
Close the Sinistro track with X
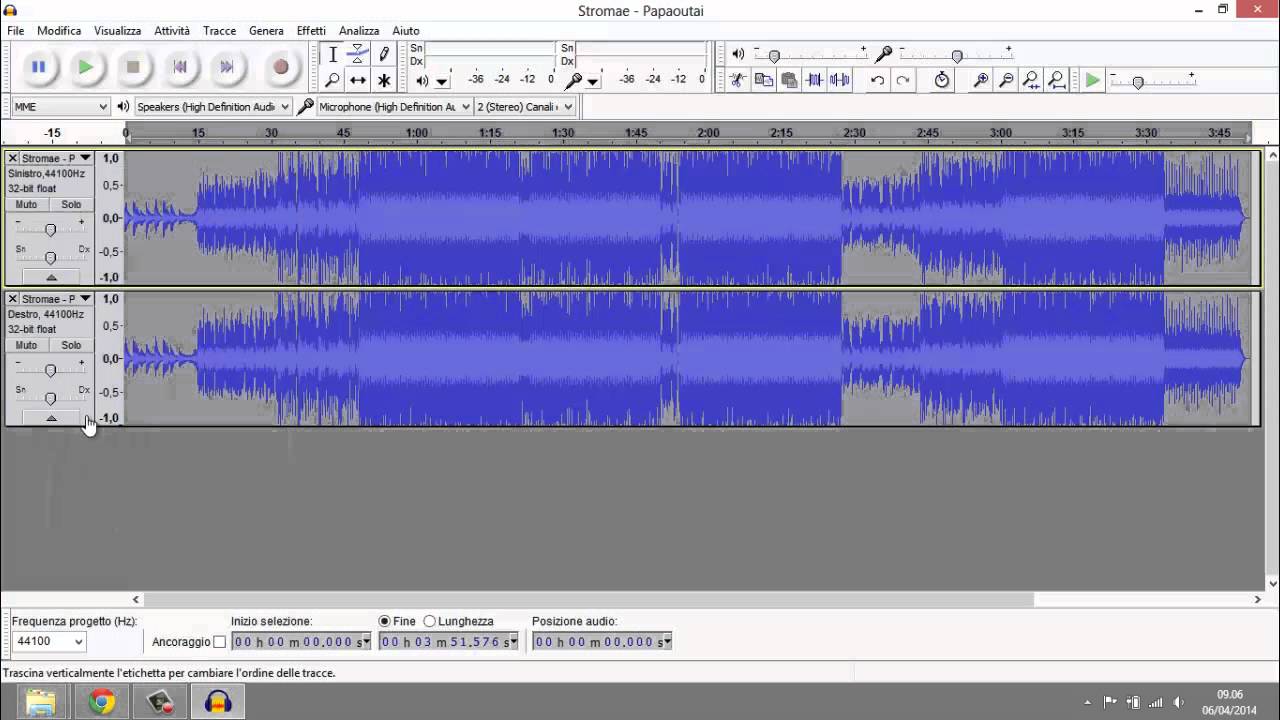pyautogui.click(x=12, y=158)
